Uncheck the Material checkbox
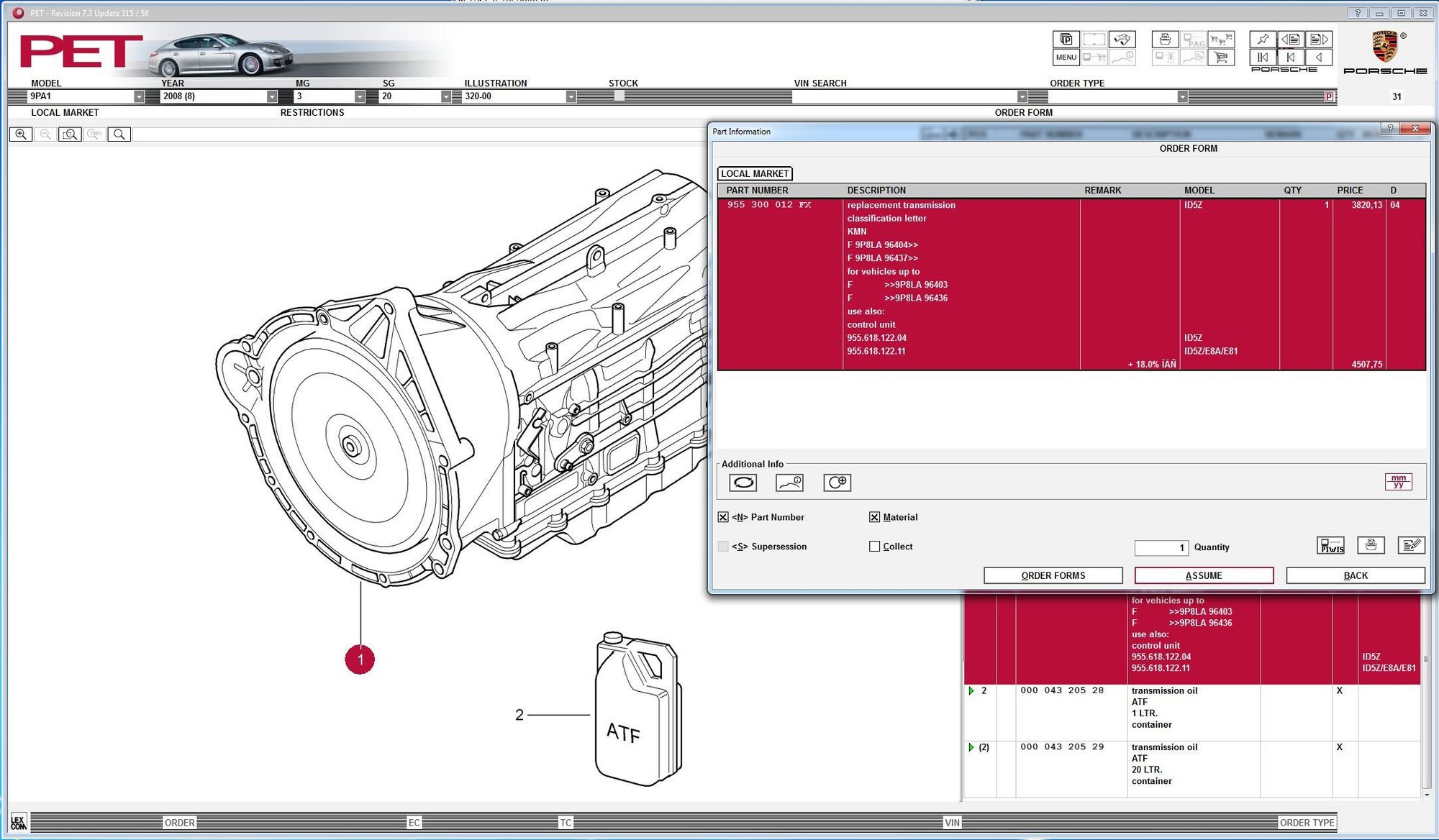The image size is (1439, 840). pos(874,517)
